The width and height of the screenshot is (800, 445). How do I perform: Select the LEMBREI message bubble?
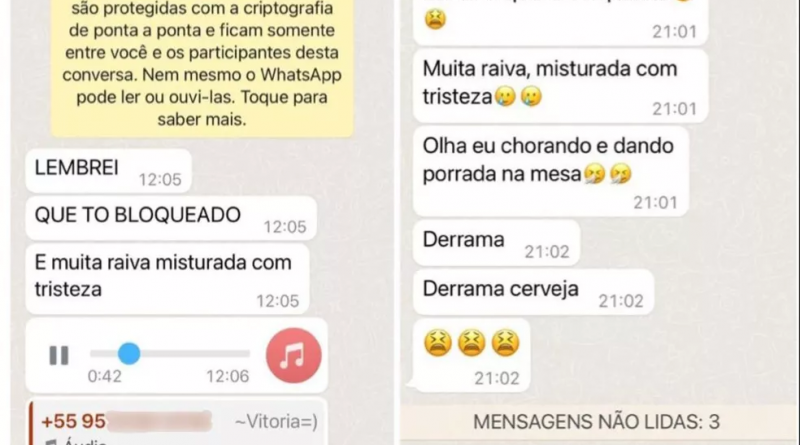tap(109, 171)
